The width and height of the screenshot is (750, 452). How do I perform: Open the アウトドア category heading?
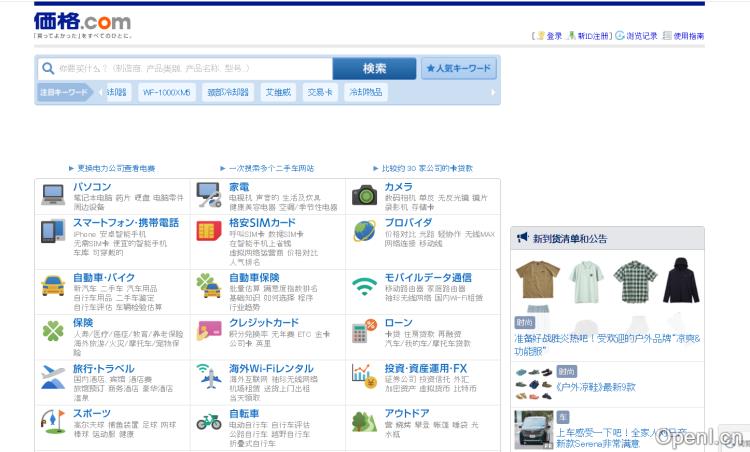click(x=407, y=413)
